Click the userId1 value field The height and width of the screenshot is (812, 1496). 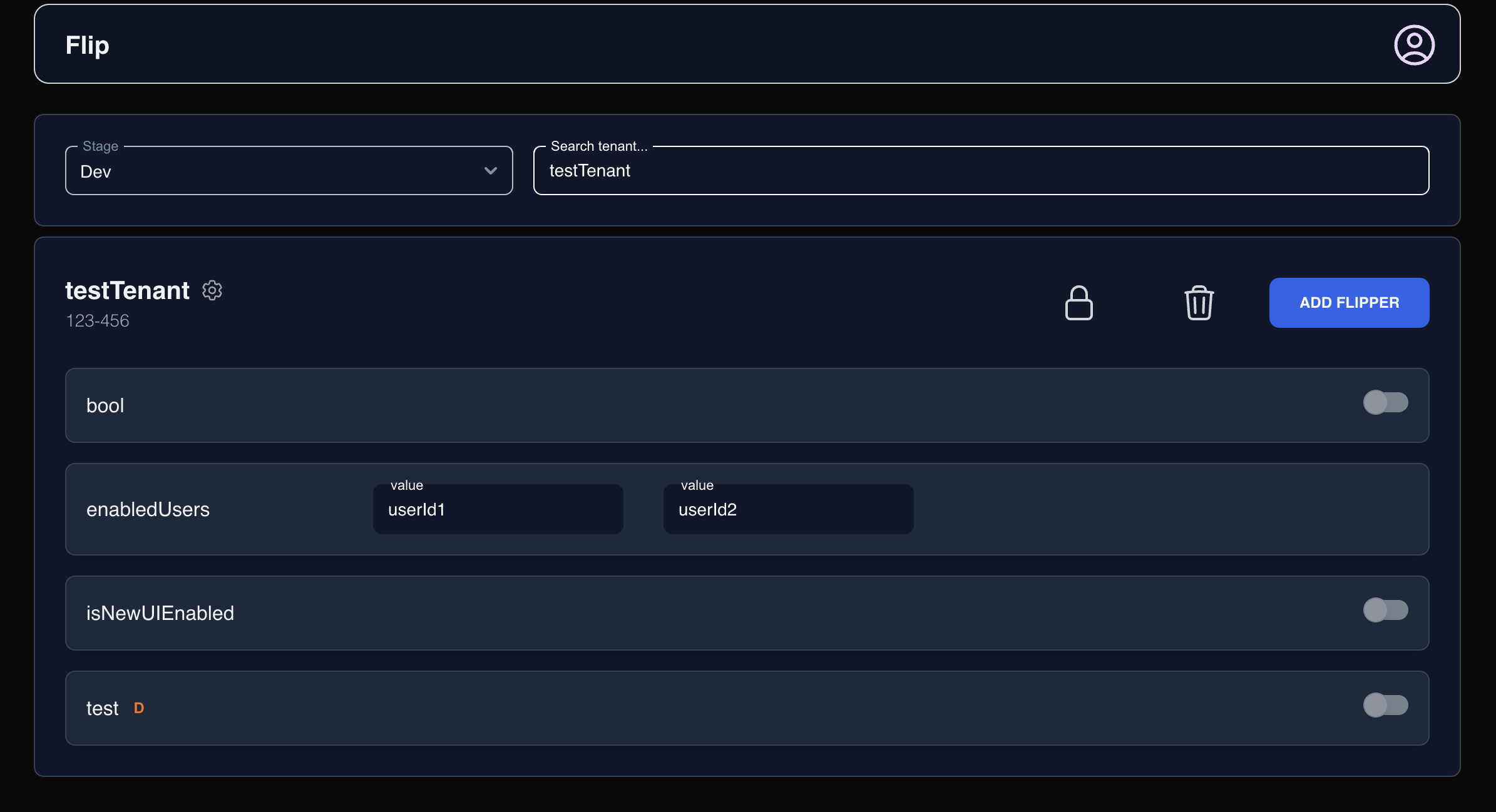point(498,510)
